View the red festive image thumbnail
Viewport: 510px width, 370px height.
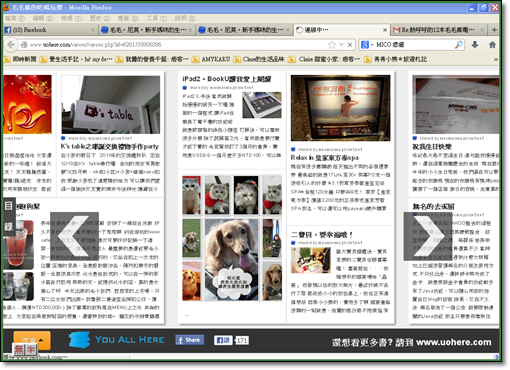tap(27, 104)
